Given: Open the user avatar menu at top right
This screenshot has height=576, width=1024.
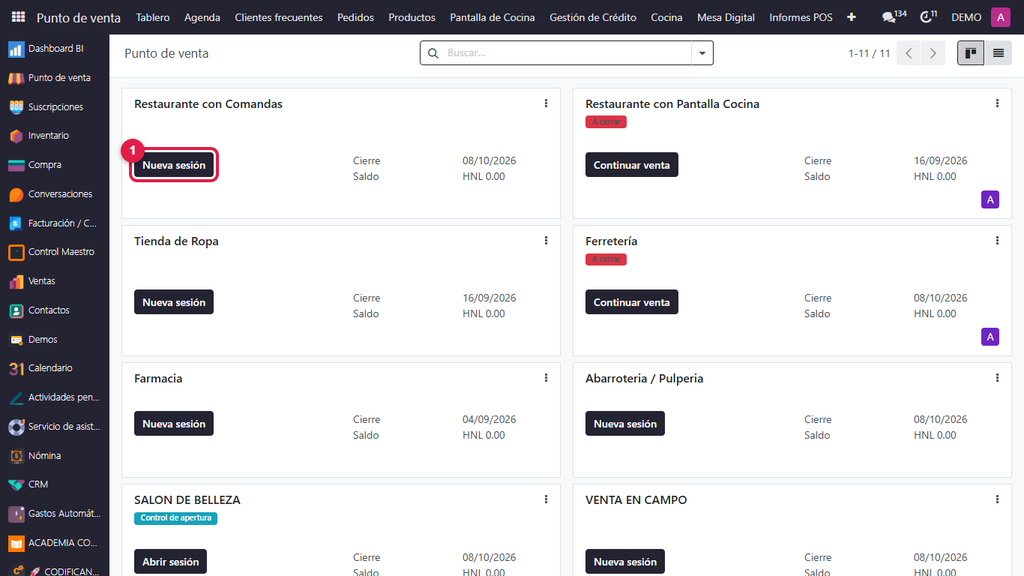Looking at the screenshot, I should tap(1000, 18).
